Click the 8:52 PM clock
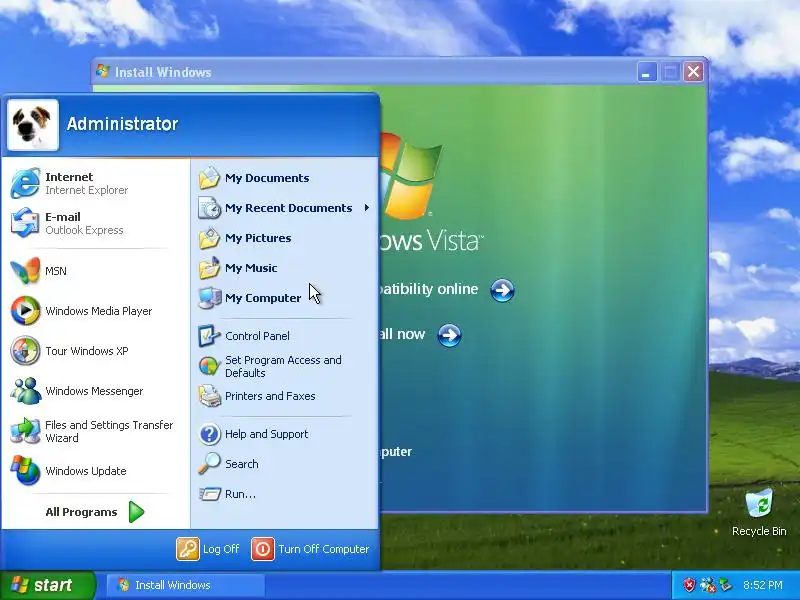The width and height of the screenshot is (800, 600). [763, 585]
